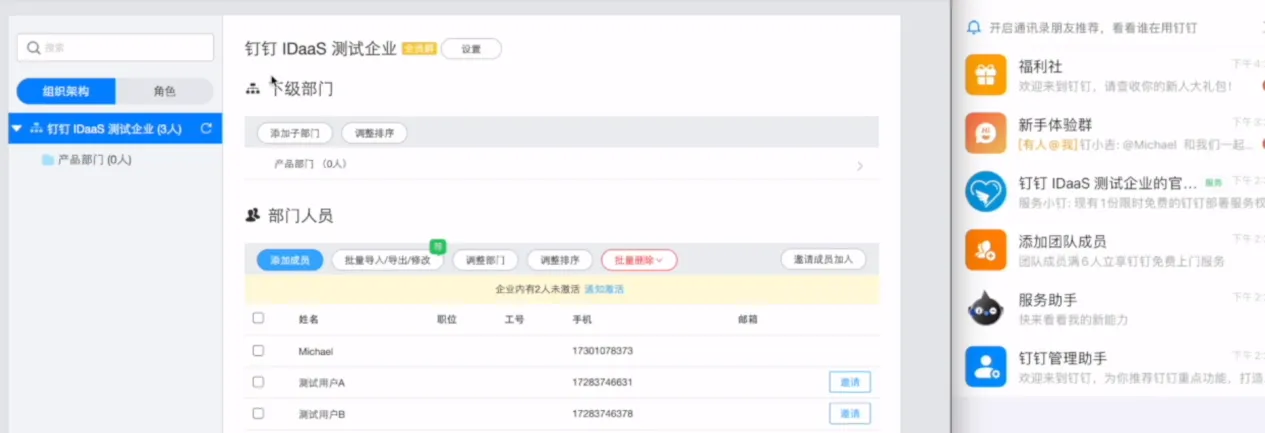This screenshot has height=433, width=1265.
Task: Open the 批量删除 dropdown
Action: (x=639, y=260)
